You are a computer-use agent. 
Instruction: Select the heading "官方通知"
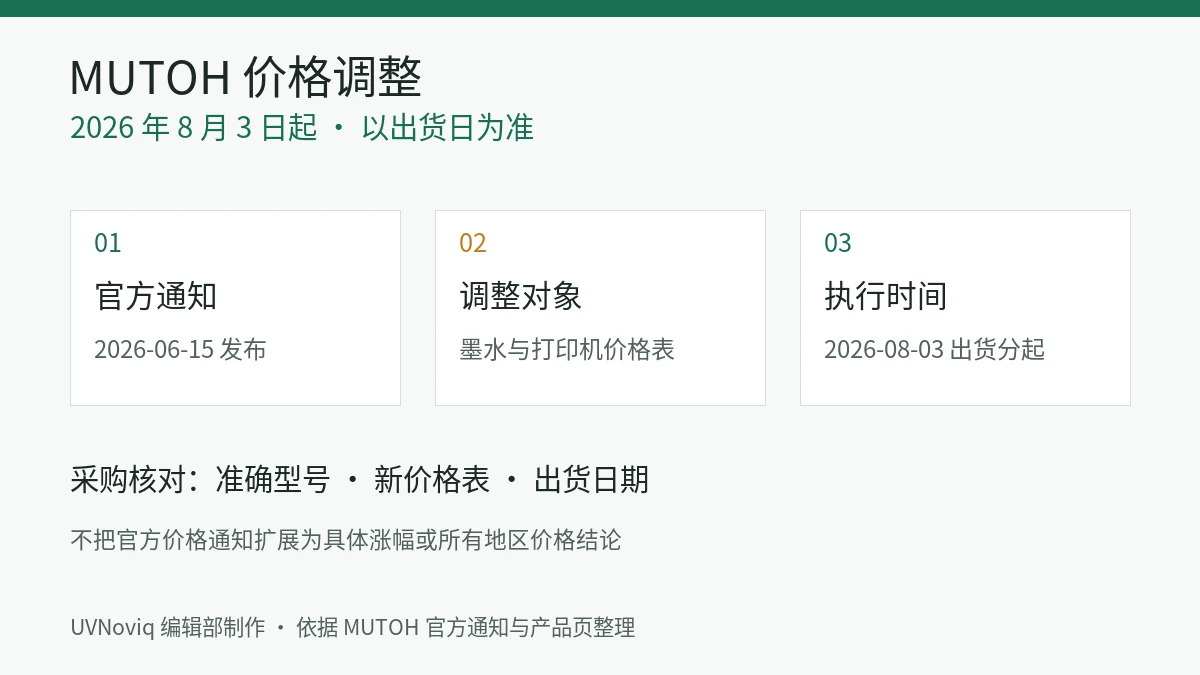[155, 296]
